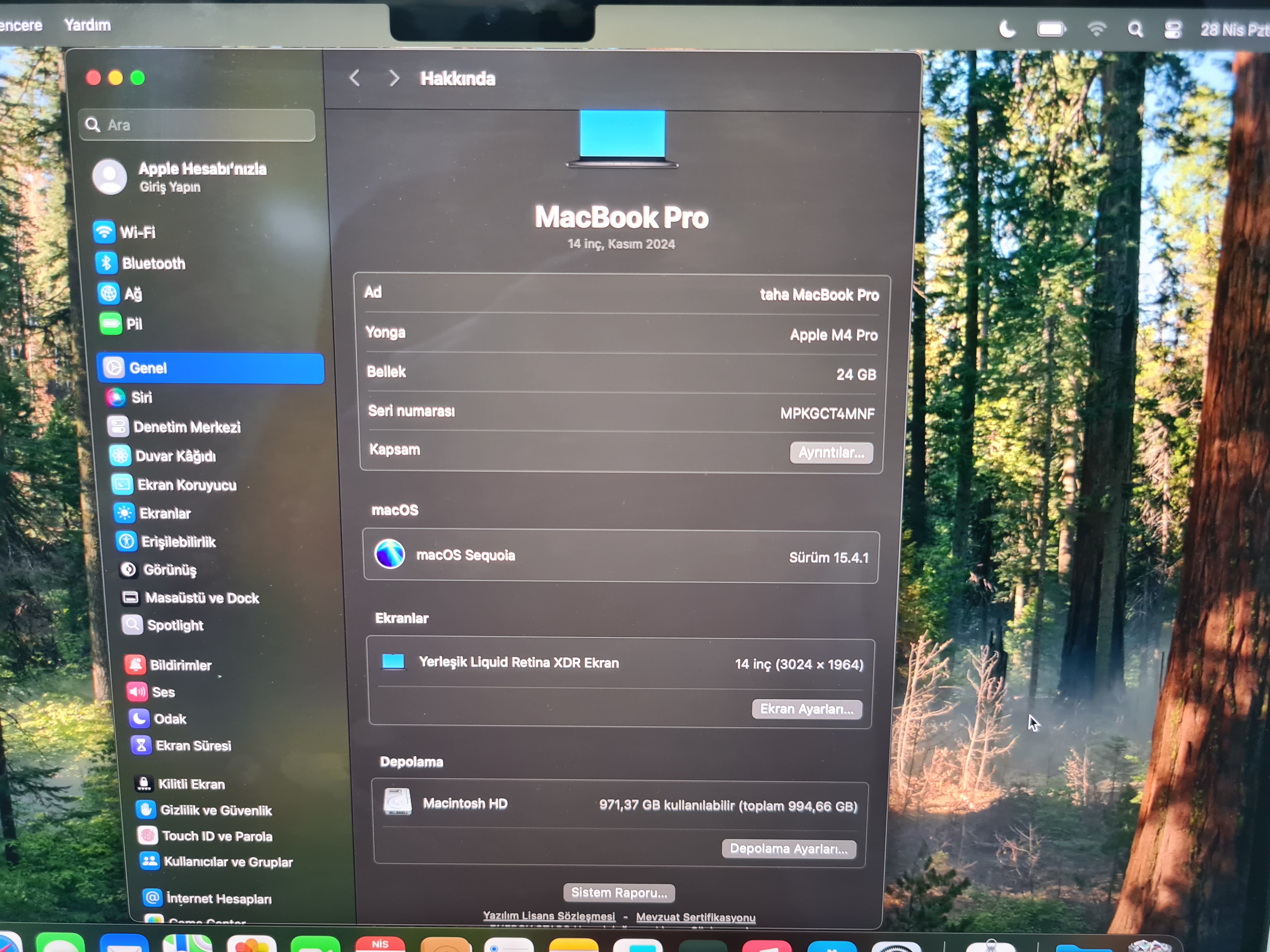
Task: Click the Ayrıntılar button for Kapsam
Action: pos(831,452)
